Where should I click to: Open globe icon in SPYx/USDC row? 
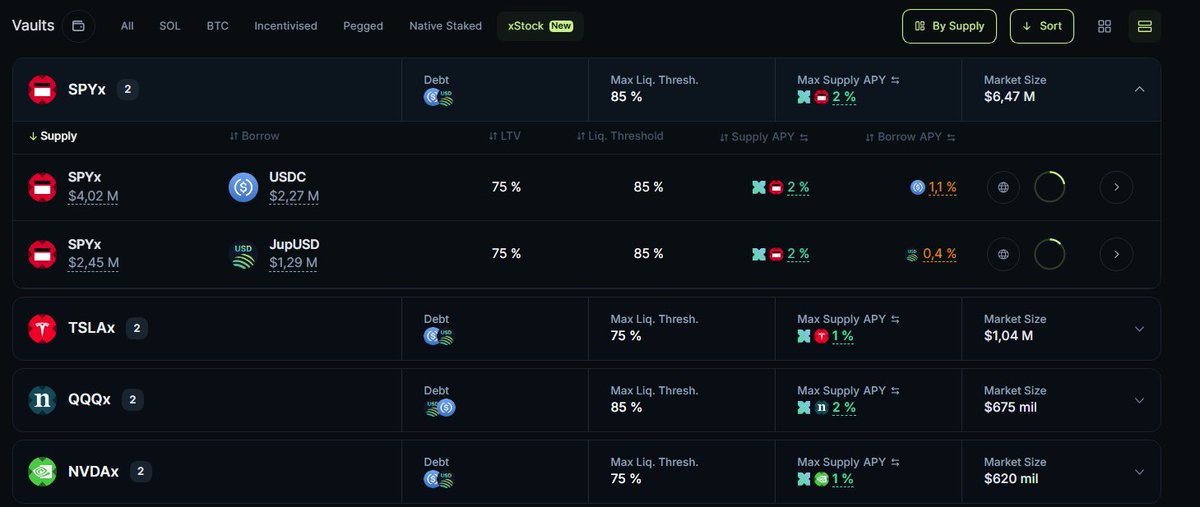coord(1003,187)
